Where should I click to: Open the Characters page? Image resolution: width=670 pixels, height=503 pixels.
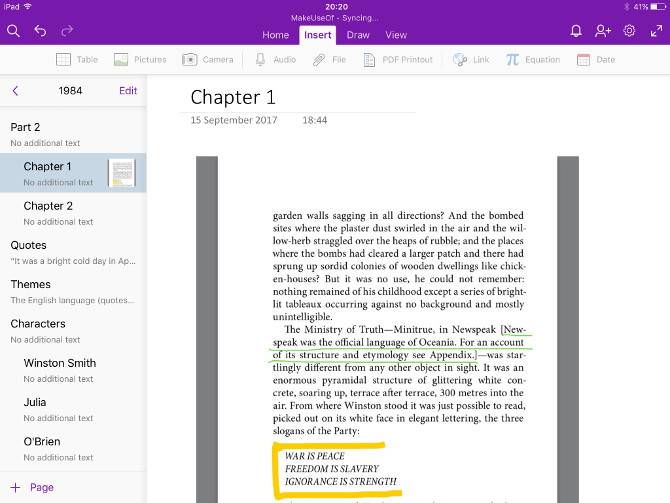coord(73,330)
